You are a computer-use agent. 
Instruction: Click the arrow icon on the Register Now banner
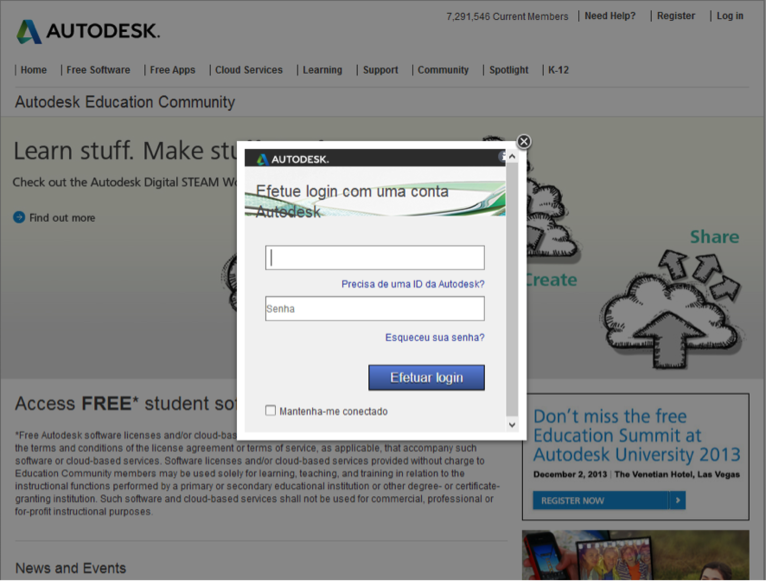tap(678, 500)
